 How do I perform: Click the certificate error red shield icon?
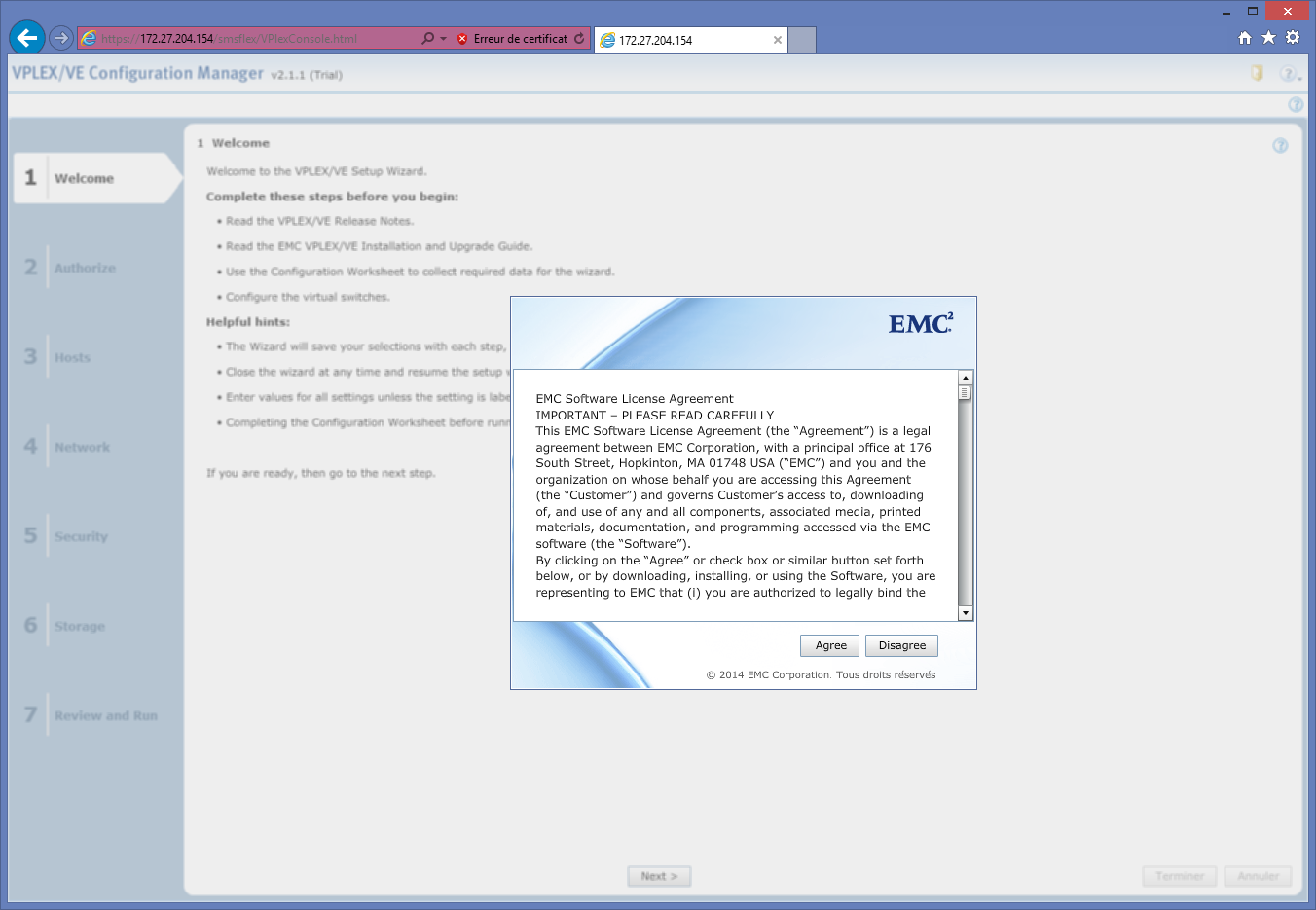point(462,39)
